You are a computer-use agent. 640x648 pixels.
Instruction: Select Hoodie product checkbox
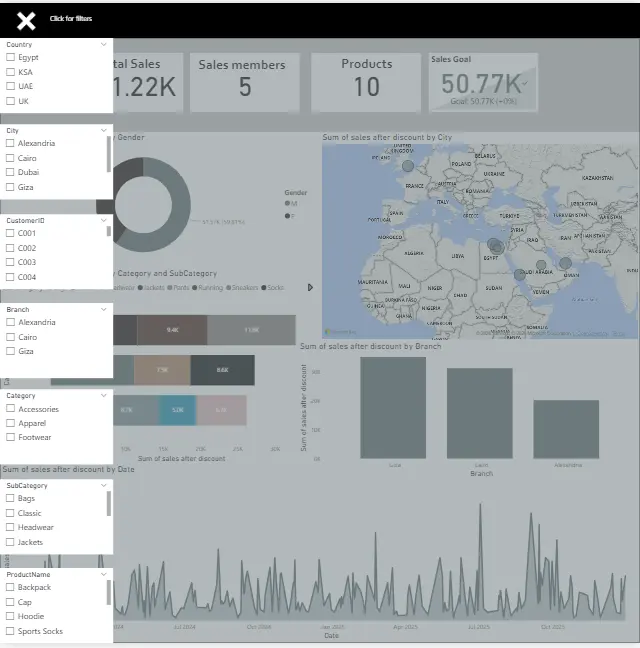click(10, 616)
